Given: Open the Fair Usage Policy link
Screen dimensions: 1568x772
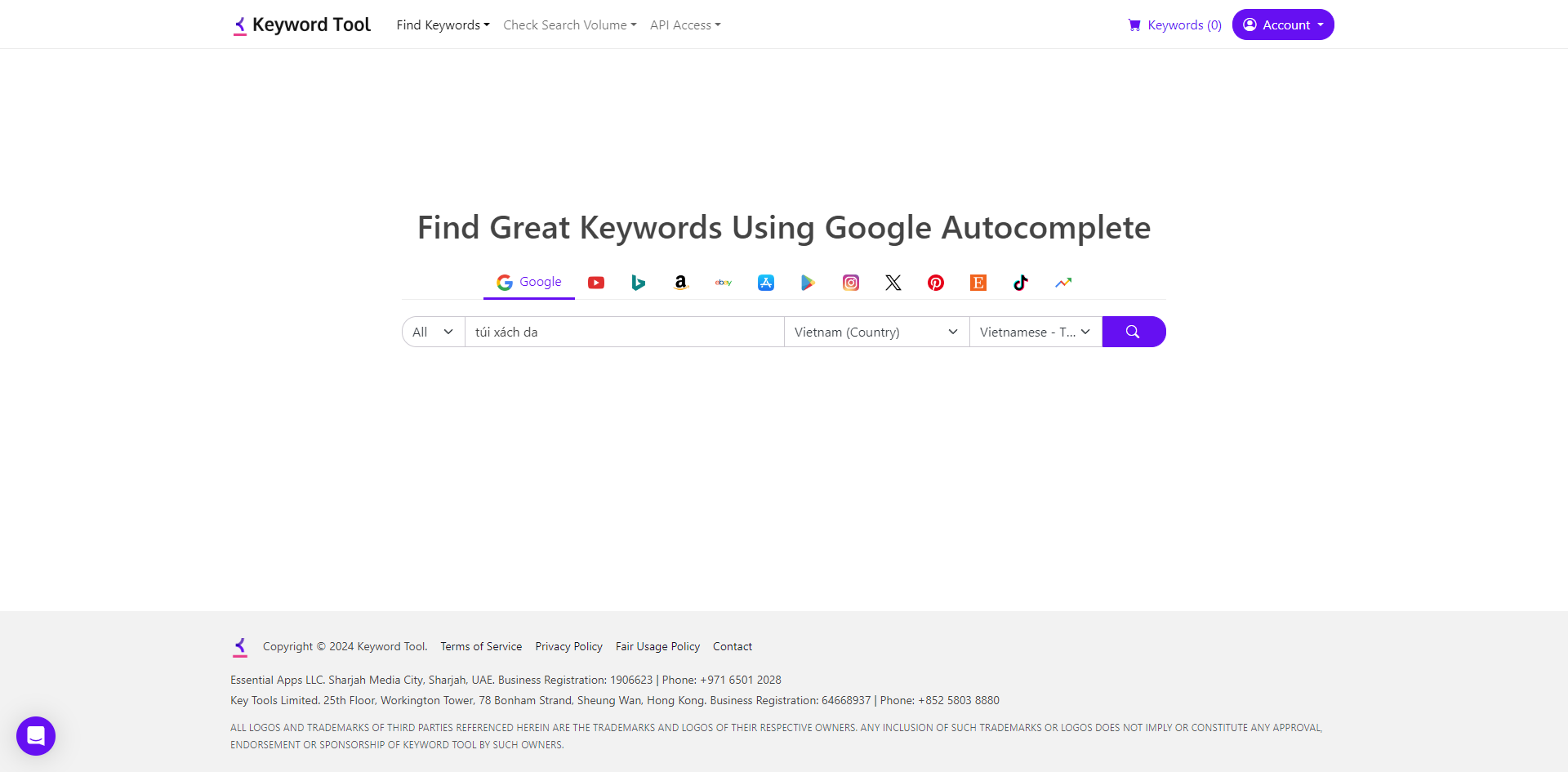Looking at the screenshot, I should click(x=658, y=646).
